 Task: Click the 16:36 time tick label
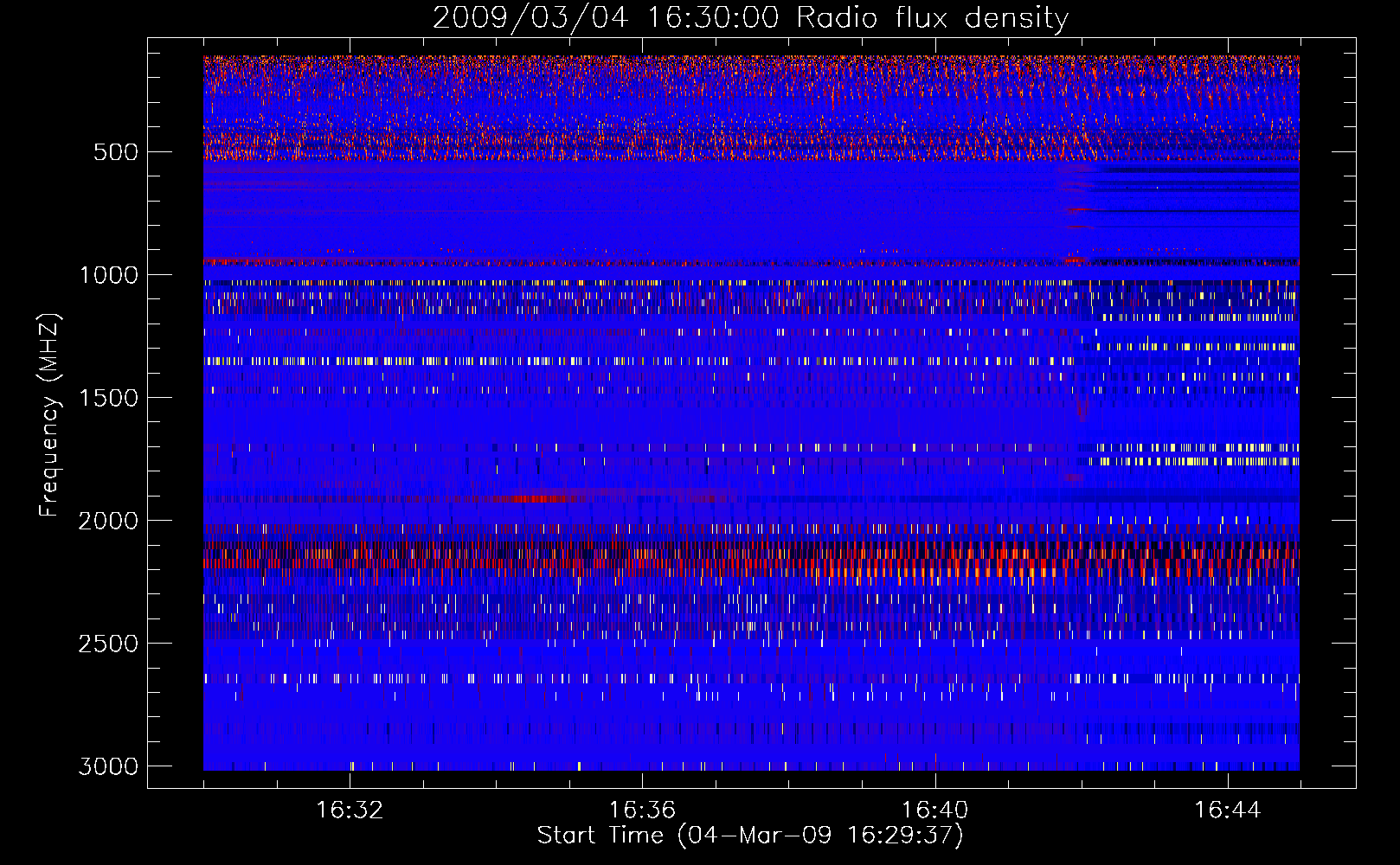click(642, 811)
